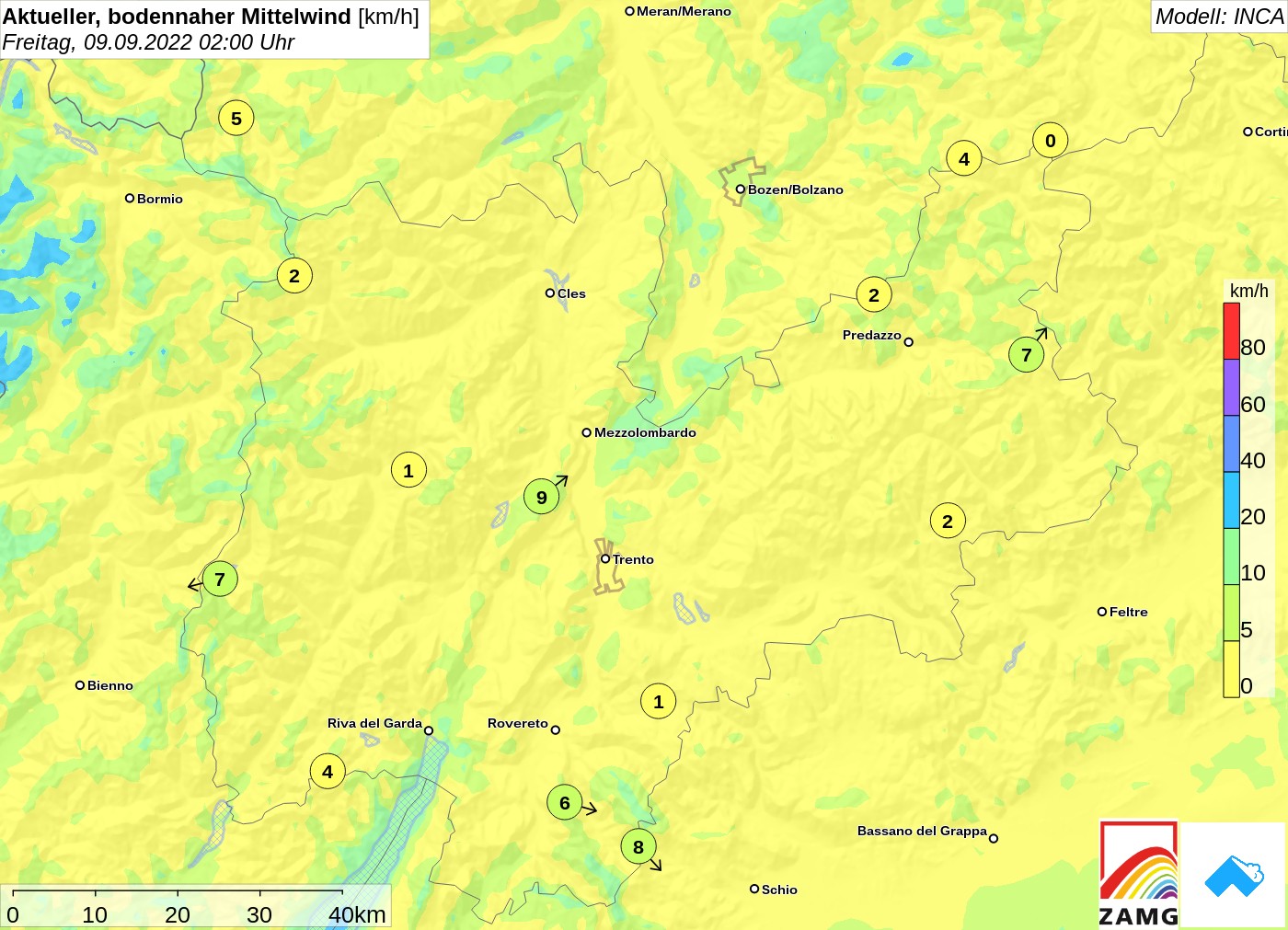This screenshot has height=930, width=1288.
Task: Click the 'Rovereto' label
Action: tap(518, 723)
